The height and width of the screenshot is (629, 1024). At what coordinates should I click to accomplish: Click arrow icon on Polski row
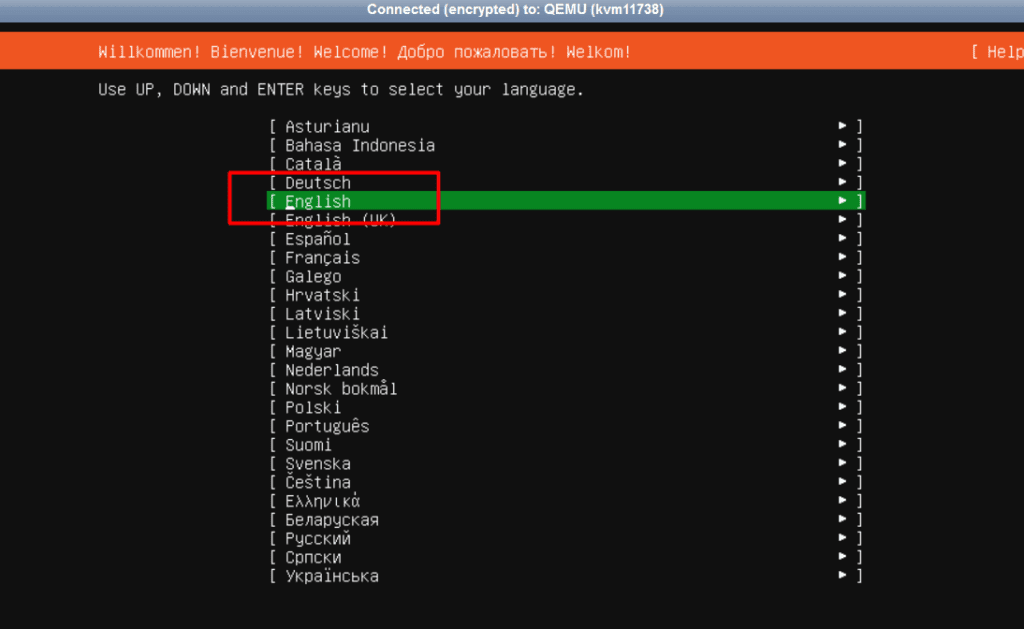point(843,408)
